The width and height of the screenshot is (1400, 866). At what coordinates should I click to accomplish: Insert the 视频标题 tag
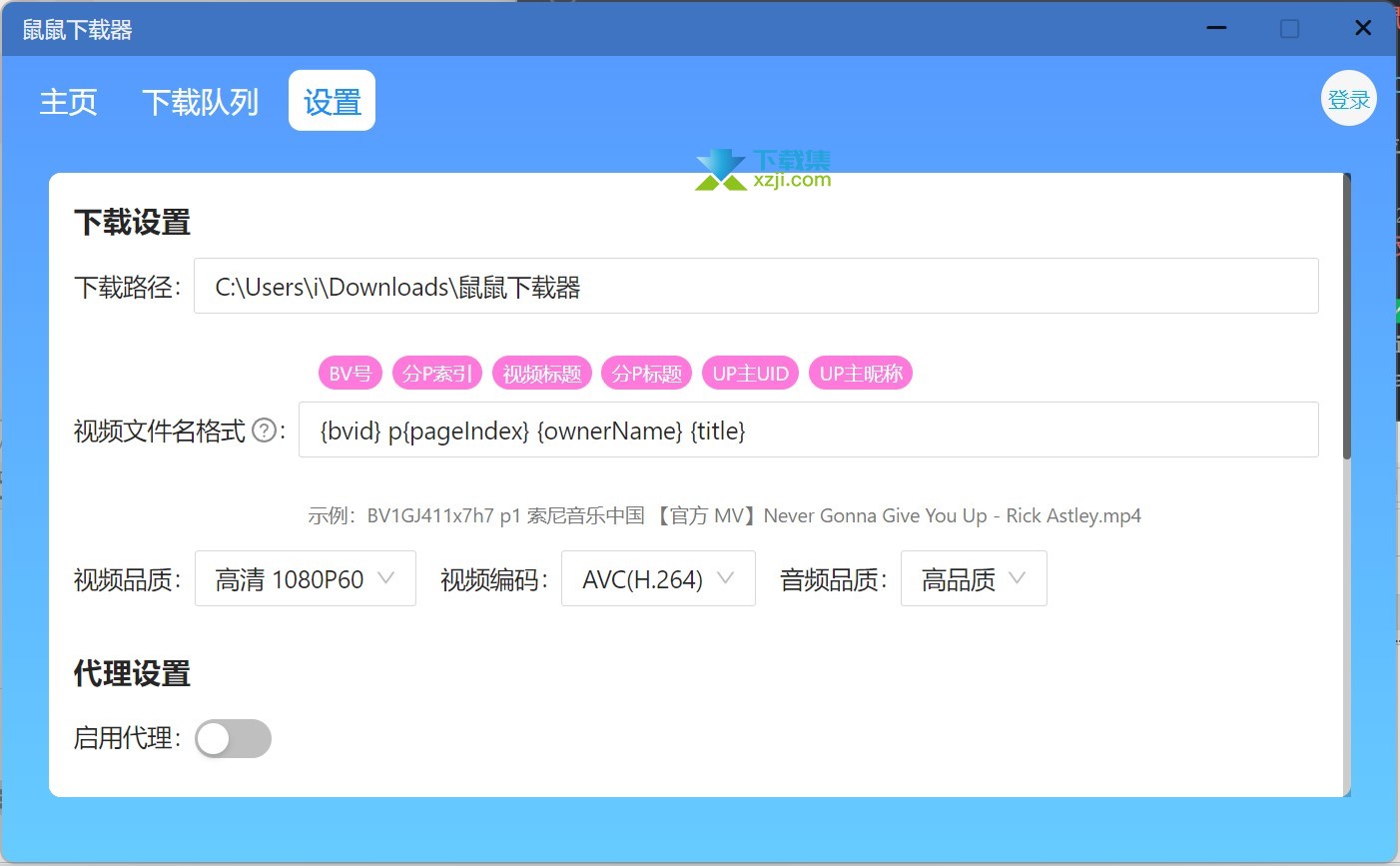click(x=542, y=374)
